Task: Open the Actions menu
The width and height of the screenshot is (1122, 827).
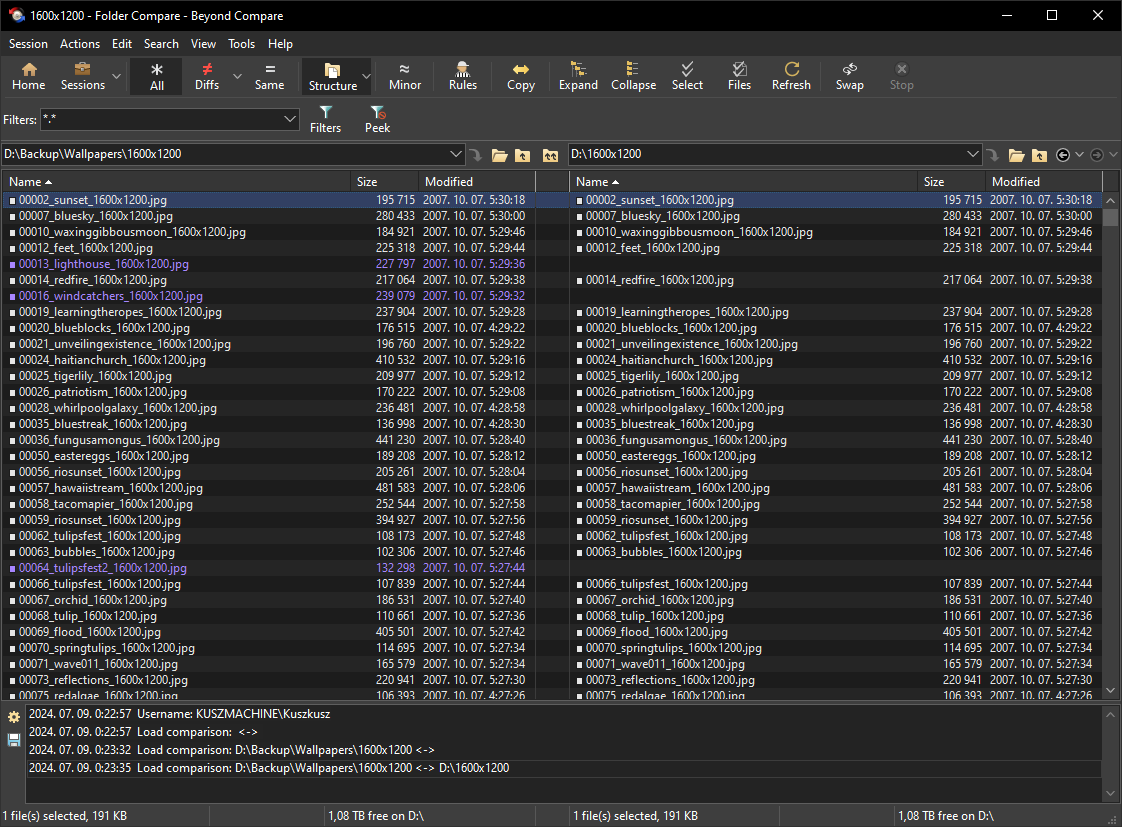Action: pos(79,44)
